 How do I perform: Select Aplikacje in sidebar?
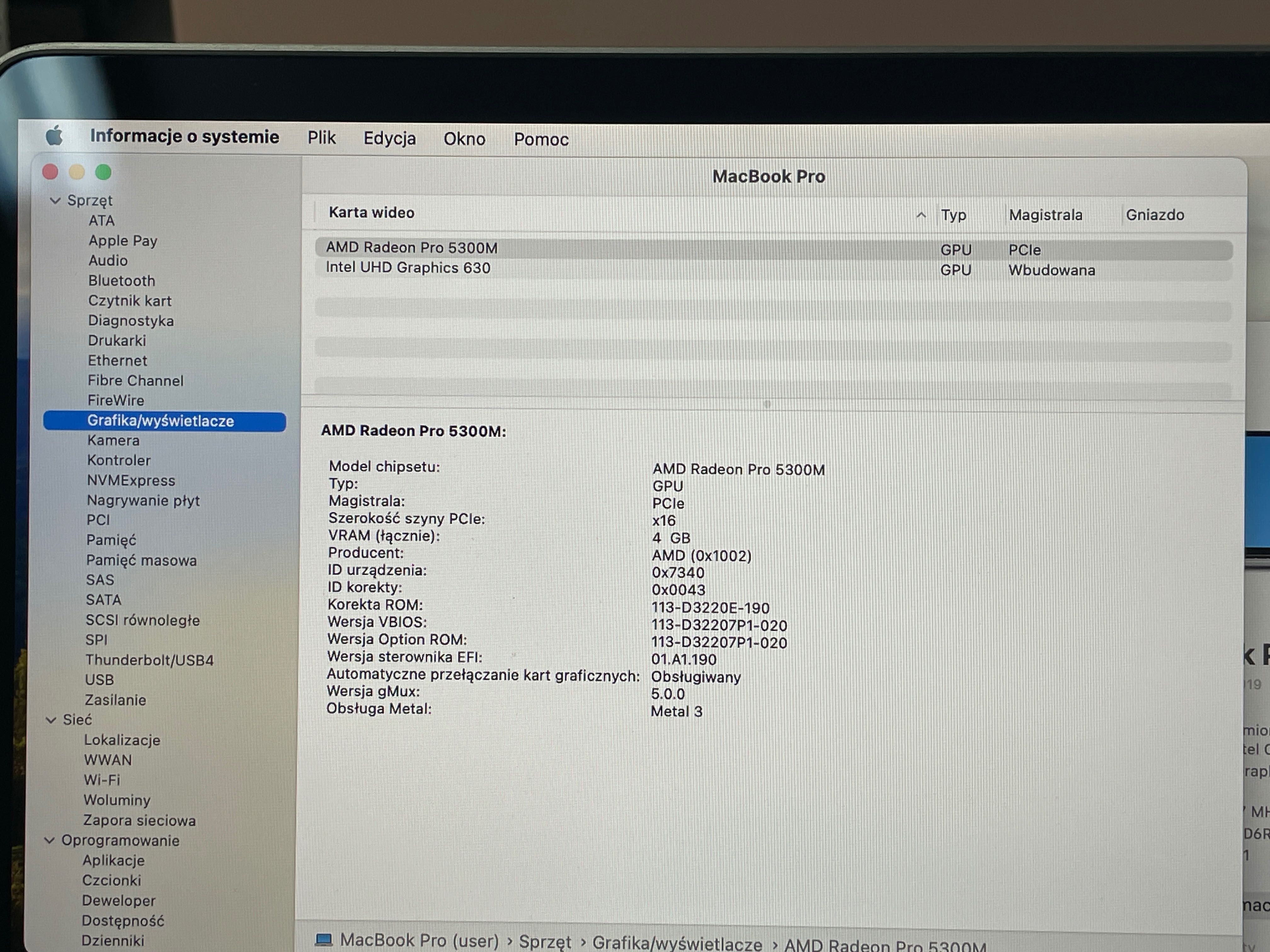(x=113, y=860)
